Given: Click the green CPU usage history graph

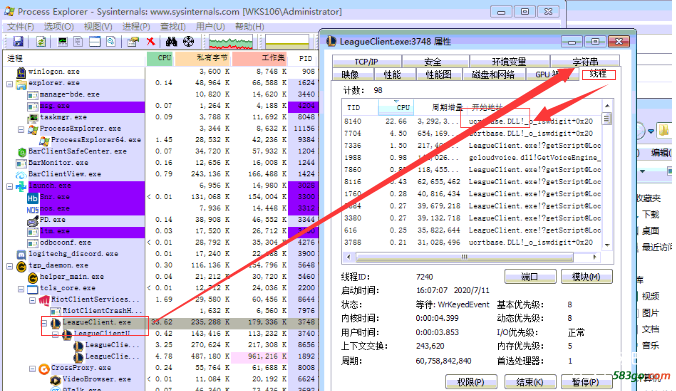Looking at the screenshot, I should 231,42.
